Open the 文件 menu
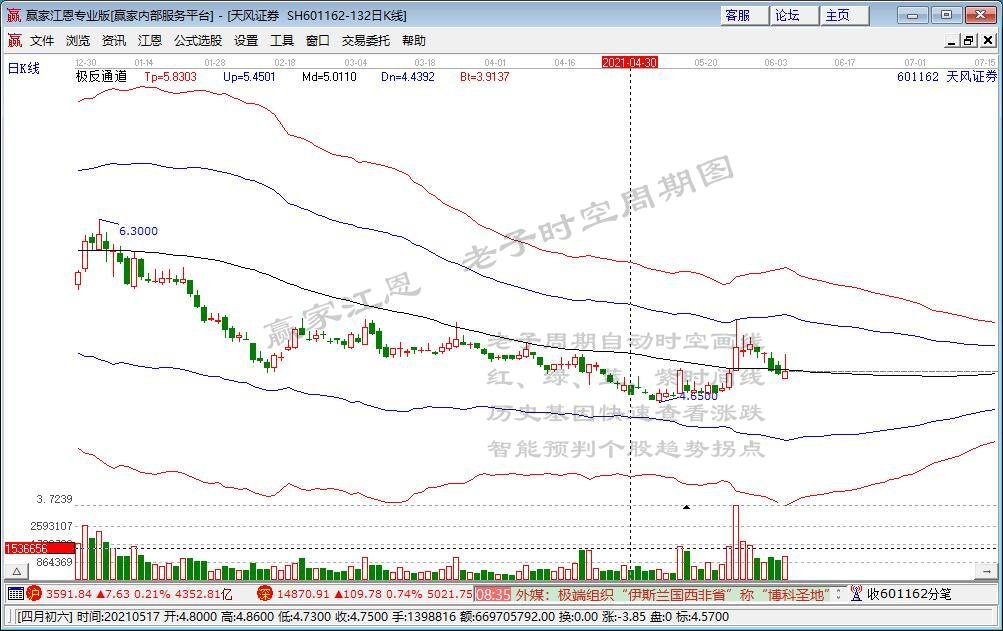1003x631 pixels. pyautogui.click(x=42, y=41)
